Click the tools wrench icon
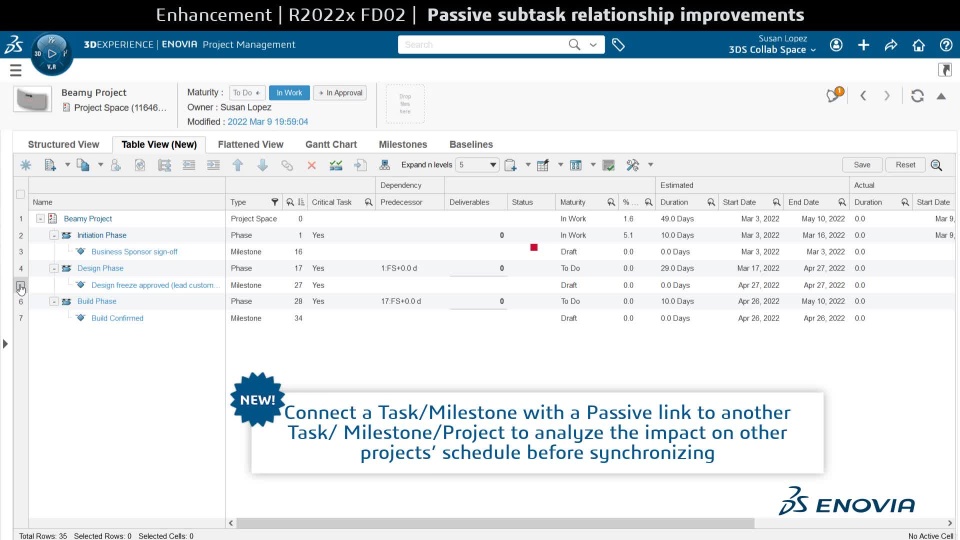Image resolution: width=960 pixels, height=540 pixels. click(x=632, y=165)
